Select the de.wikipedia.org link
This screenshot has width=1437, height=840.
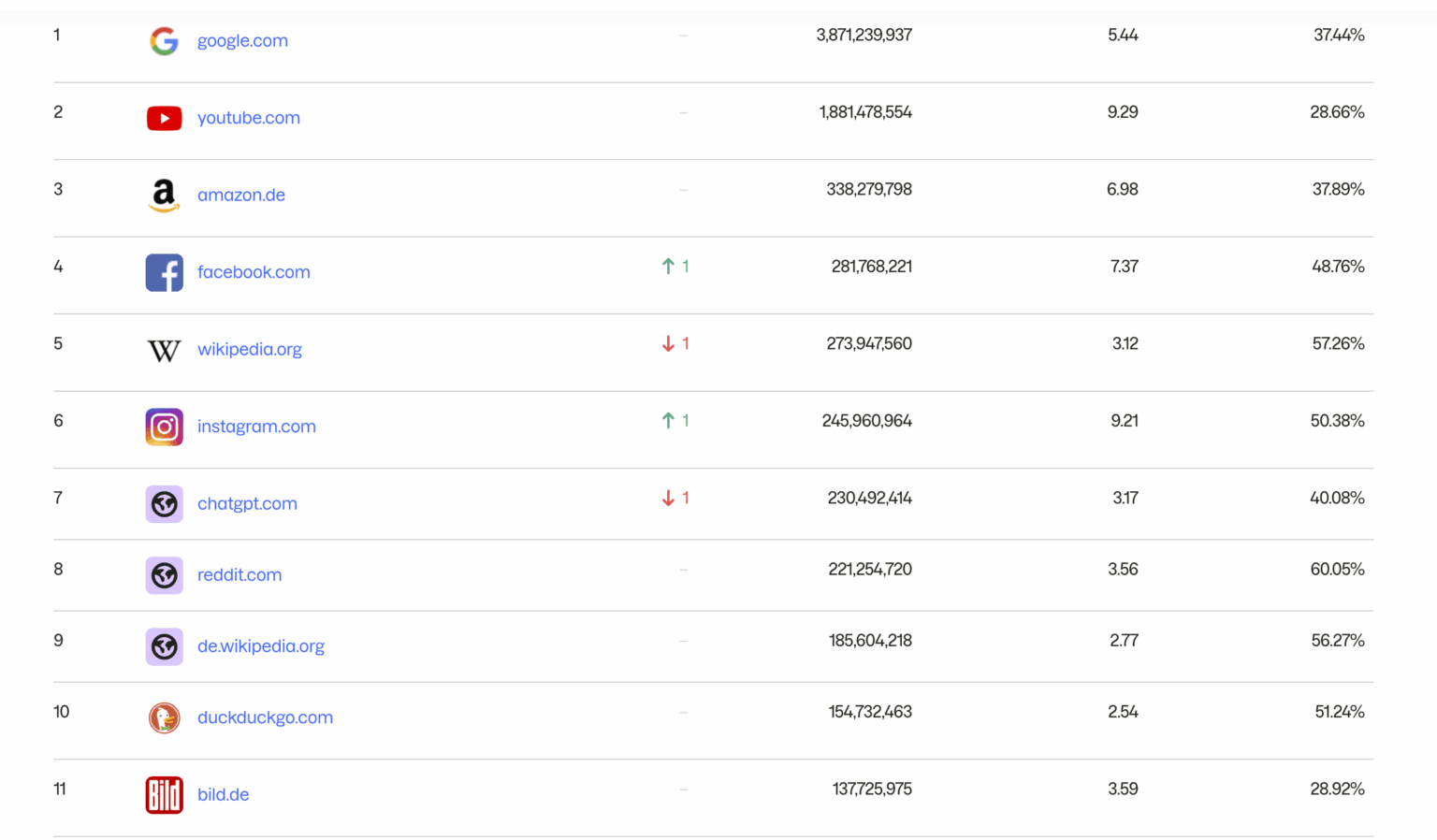click(x=260, y=646)
